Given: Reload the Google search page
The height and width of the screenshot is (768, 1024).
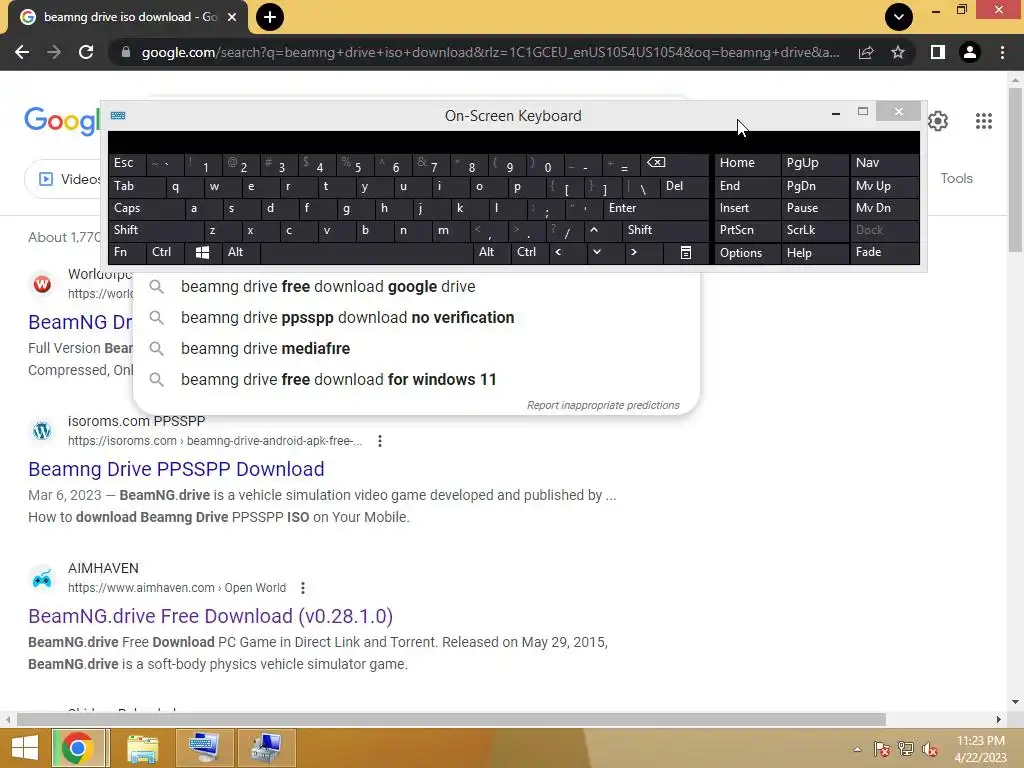Looking at the screenshot, I should [86, 52].
